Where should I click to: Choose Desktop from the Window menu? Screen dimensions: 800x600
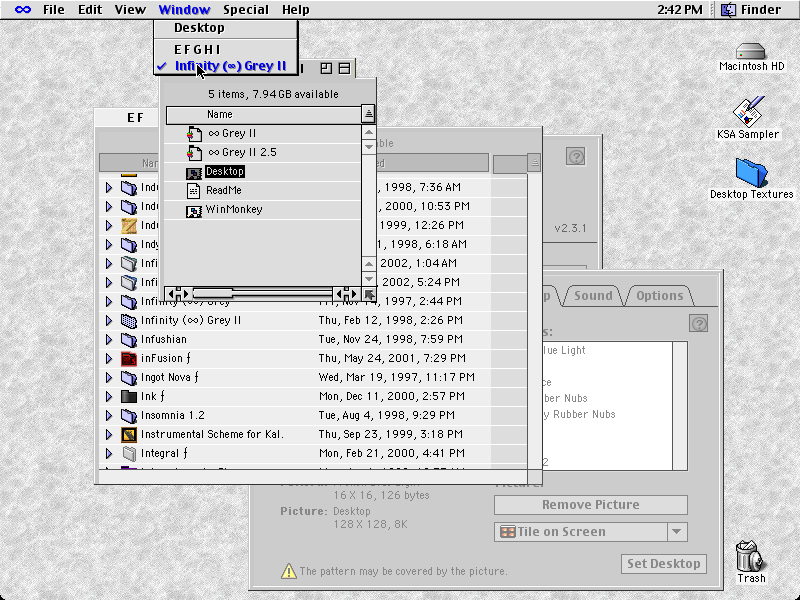click(226, 28)
